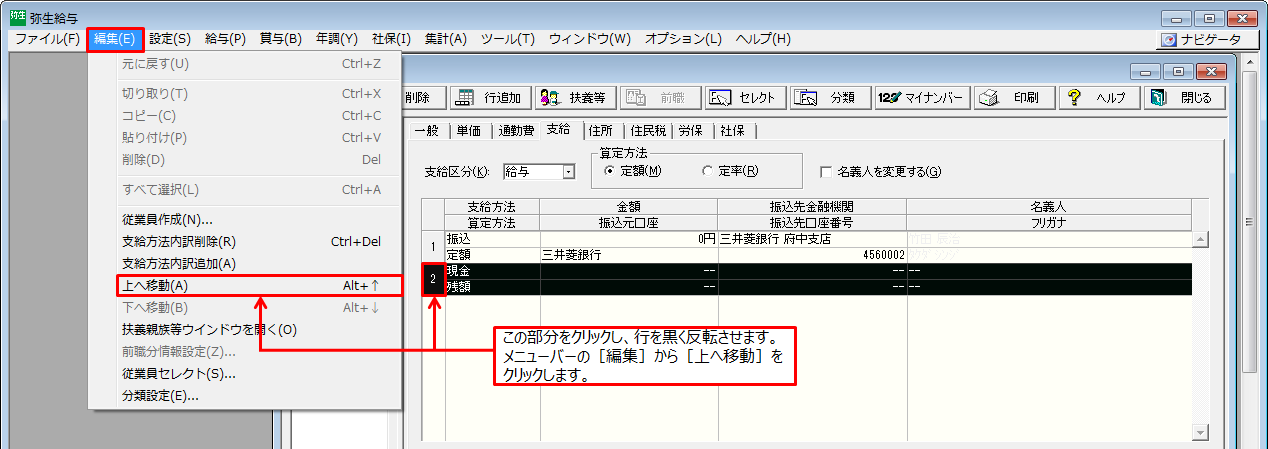This screenshot has height=449, width=1268.
Task: Open the オプション(L) menu
Action: [x=683, y=39]
